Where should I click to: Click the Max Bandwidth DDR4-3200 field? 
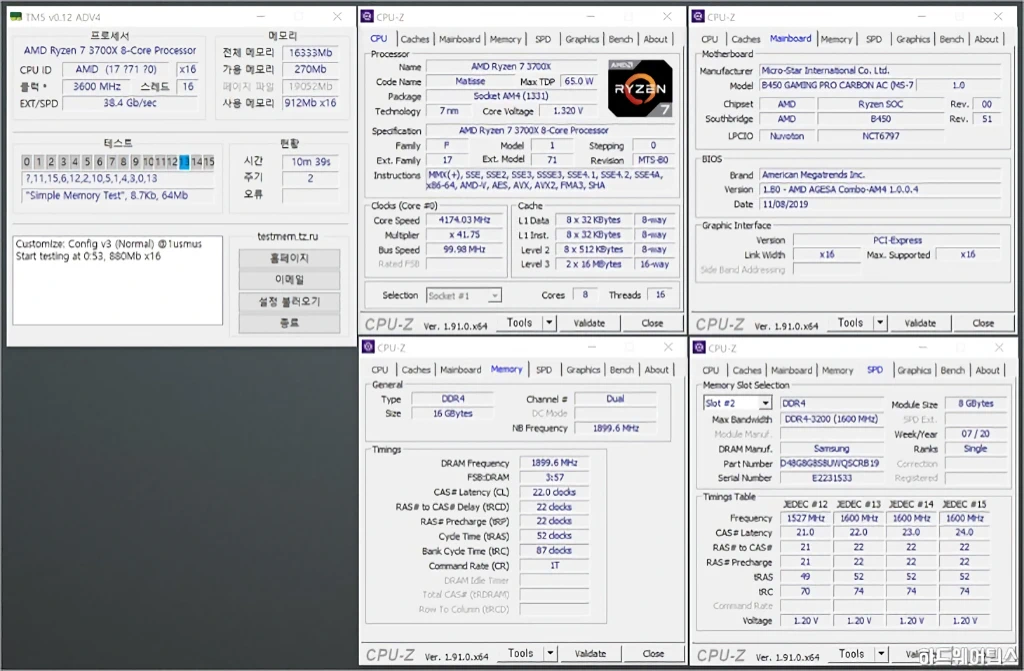pyautogui.click(x=831, y=419)
